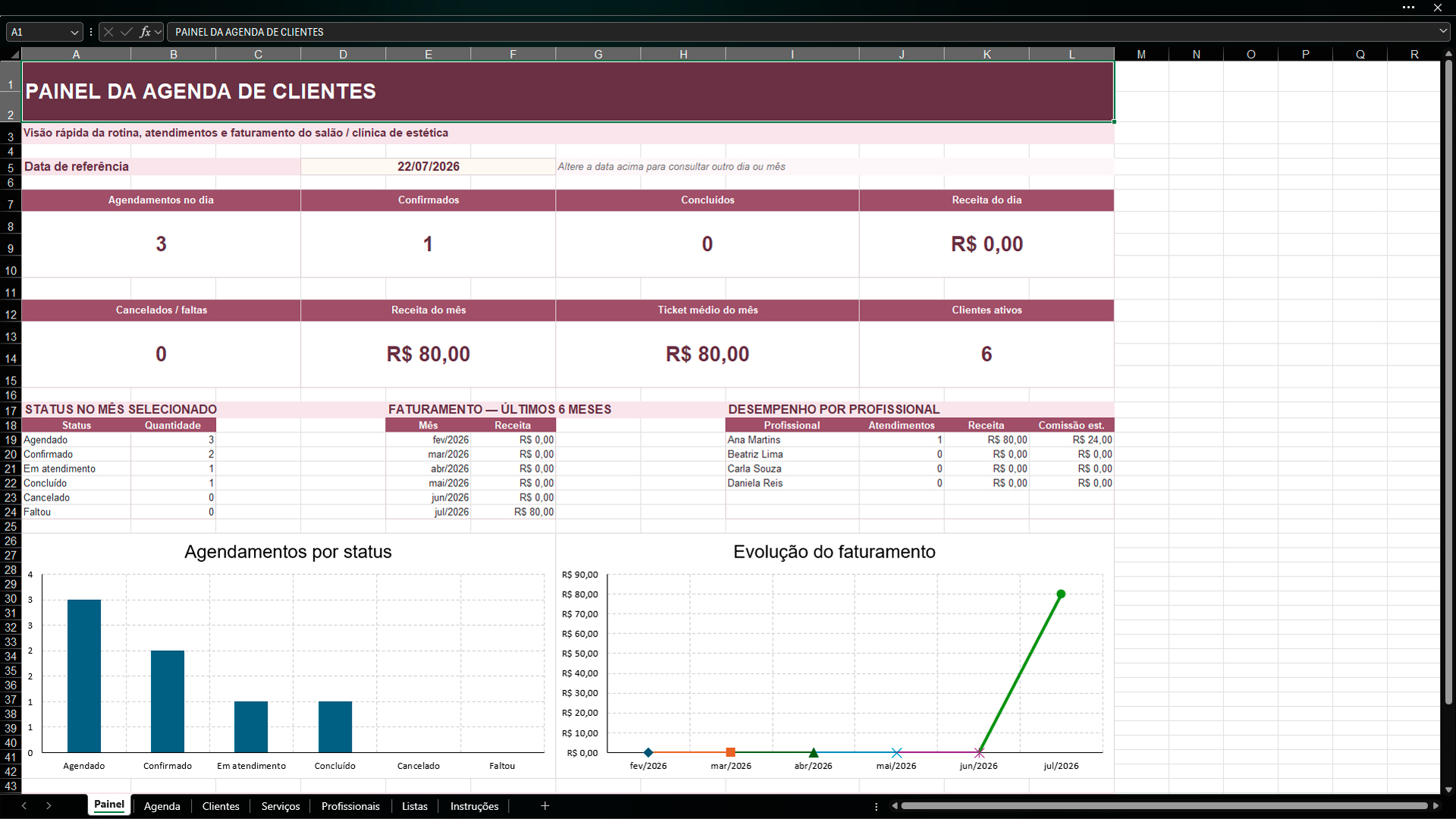Open the insert function fx button
The width and height of the screenshot is (1456, 819).
[145, 32]
